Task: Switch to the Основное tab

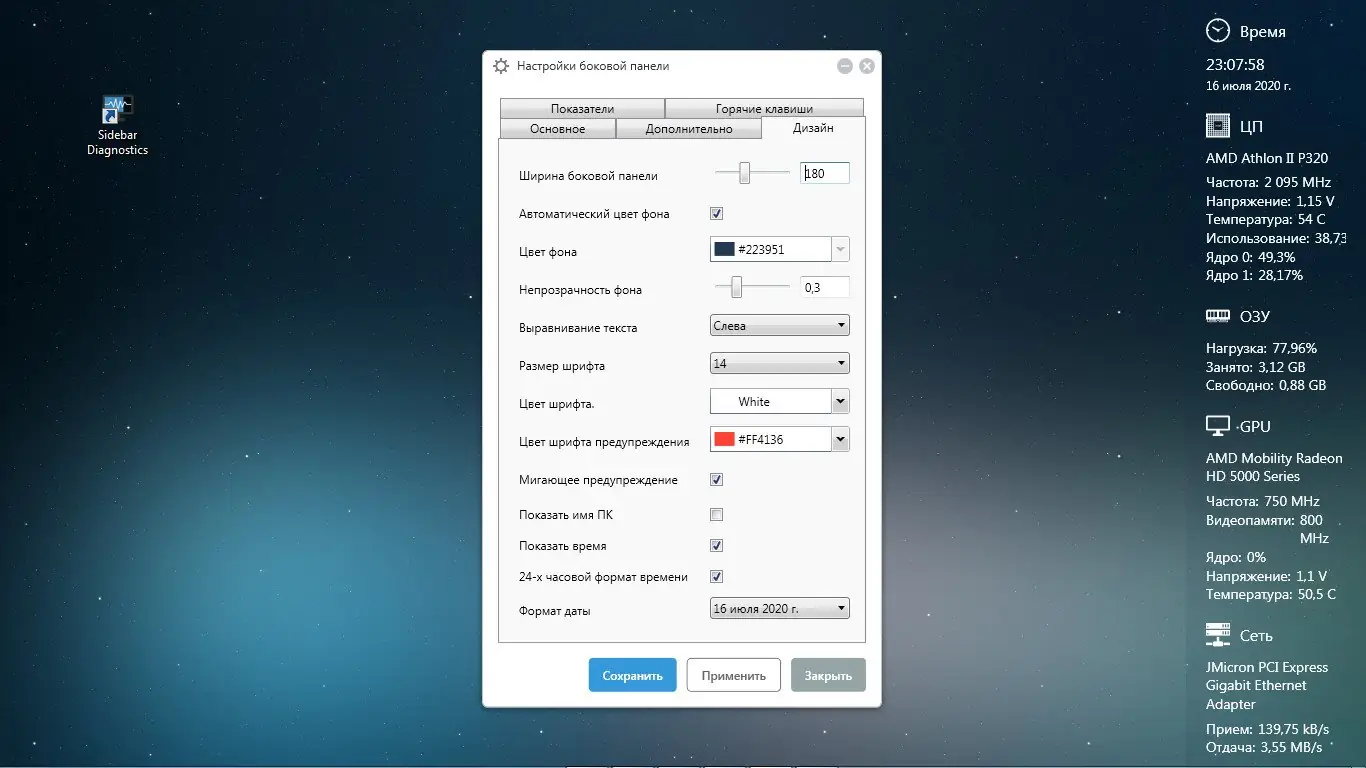Action: 558,128
